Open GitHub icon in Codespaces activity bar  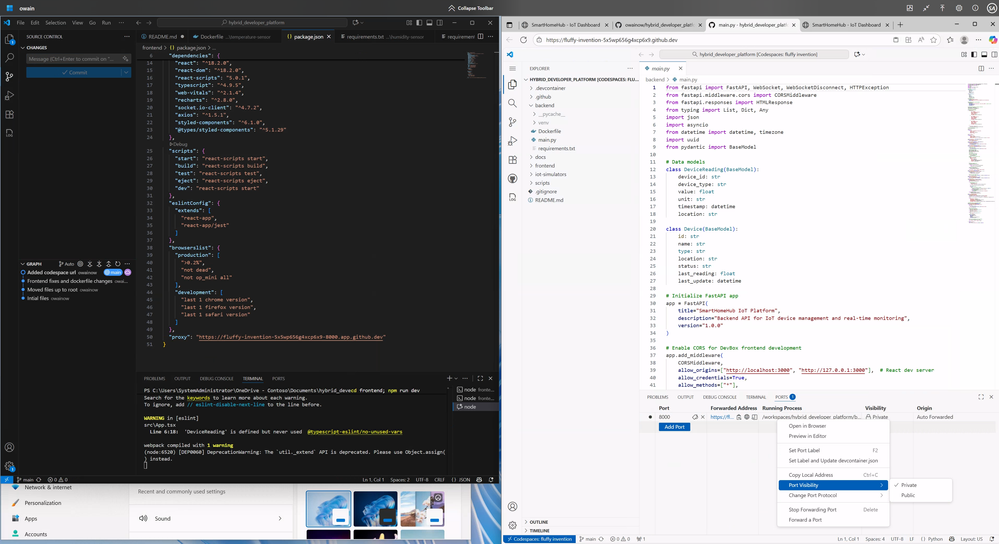[x=512, y=179]
